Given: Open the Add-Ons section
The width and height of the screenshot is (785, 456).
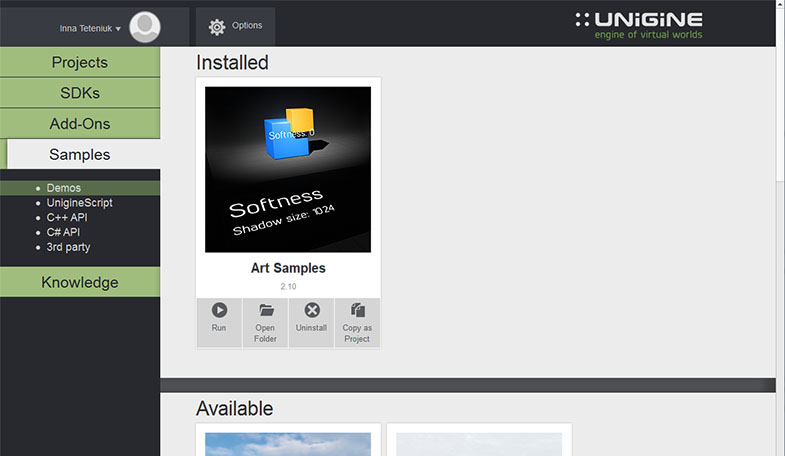Looking at the screenshot, I should (80, 124).
